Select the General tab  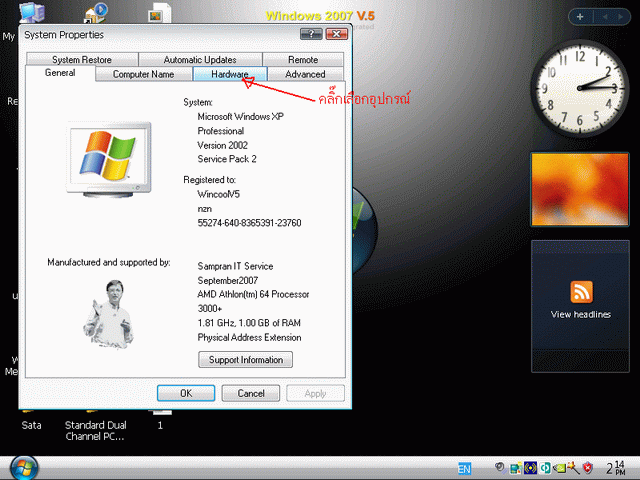[60, 73]
